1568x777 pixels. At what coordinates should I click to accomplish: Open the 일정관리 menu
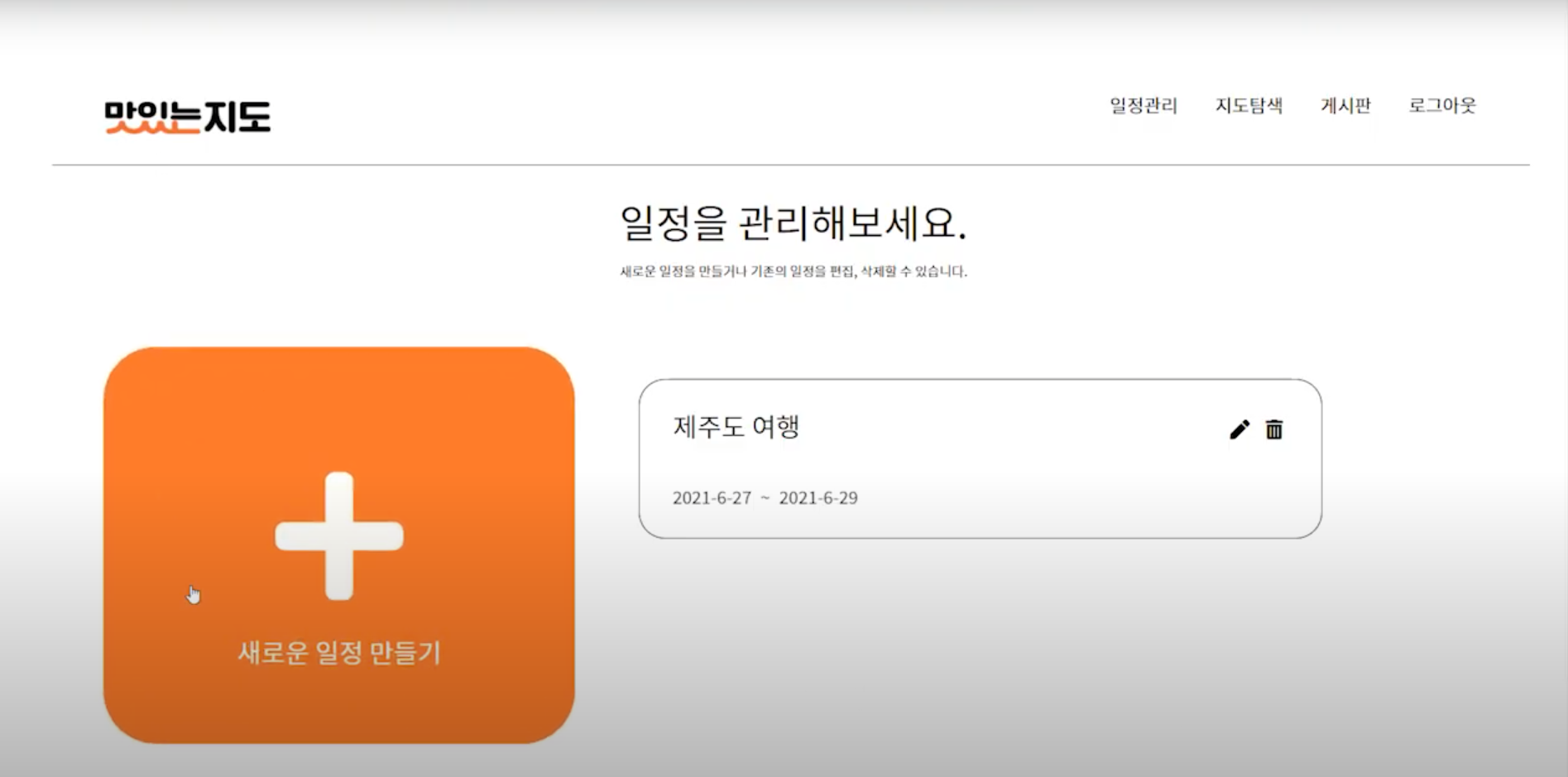tap(1144, 106)
